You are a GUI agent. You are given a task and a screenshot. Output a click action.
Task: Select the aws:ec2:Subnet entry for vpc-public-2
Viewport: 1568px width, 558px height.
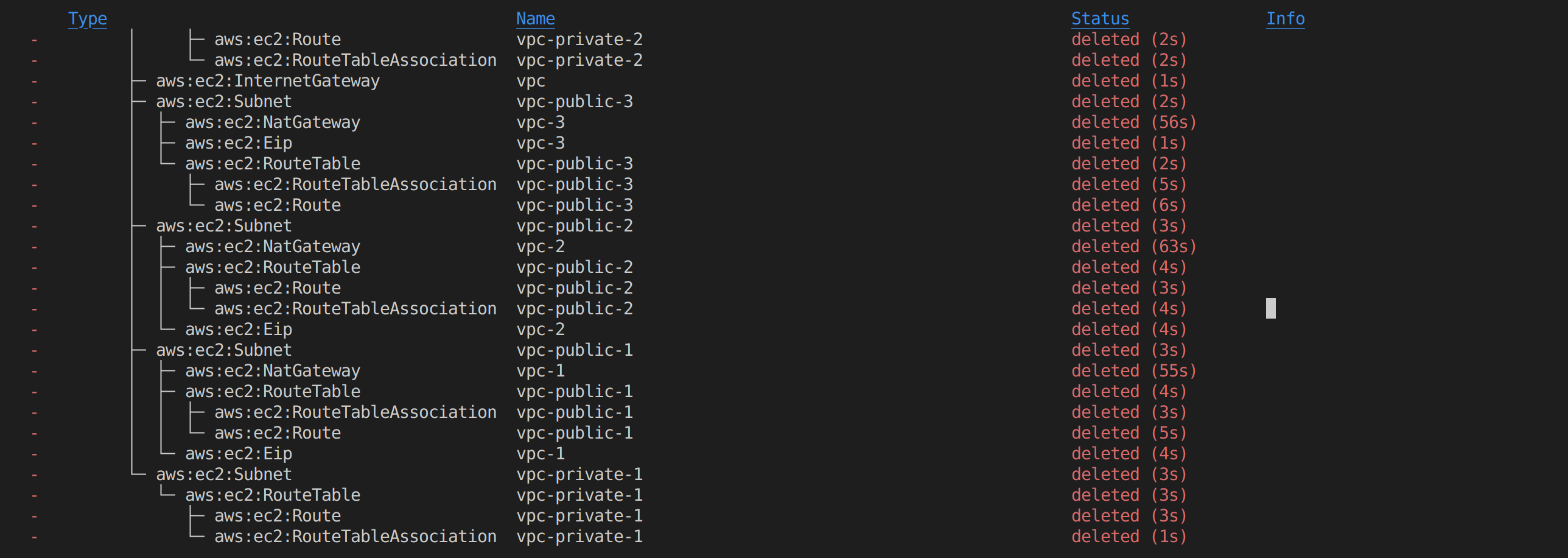(x=223, y=226)
